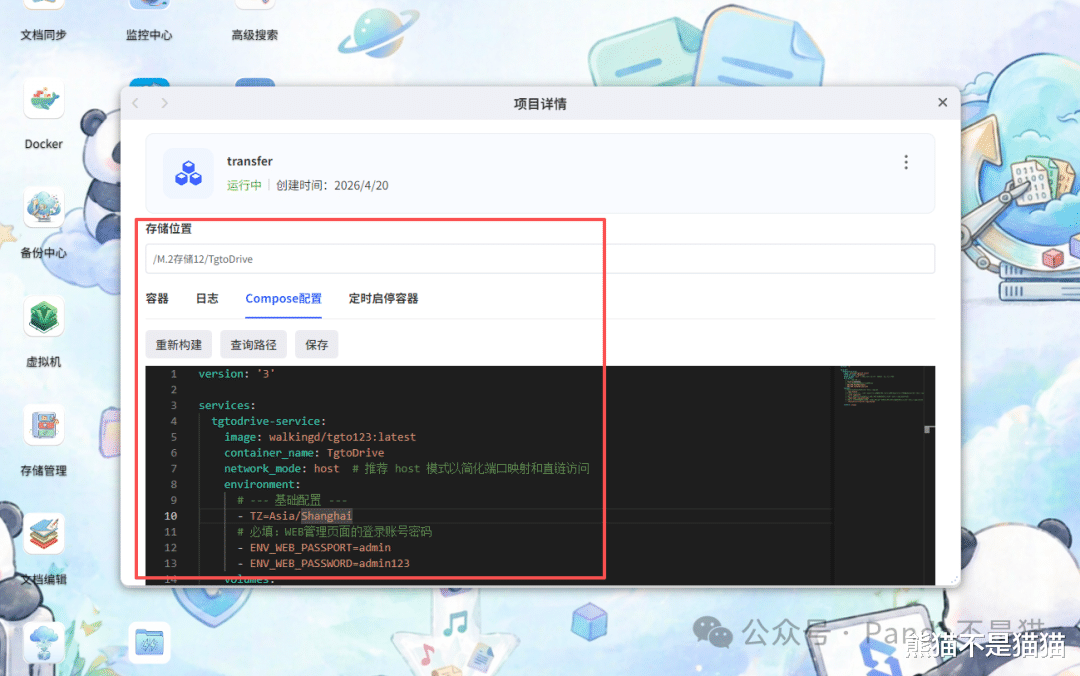This screenshot has width=1080, height=676.
Task: Go back with the left arrow
Action: click(x=136, y=103)
